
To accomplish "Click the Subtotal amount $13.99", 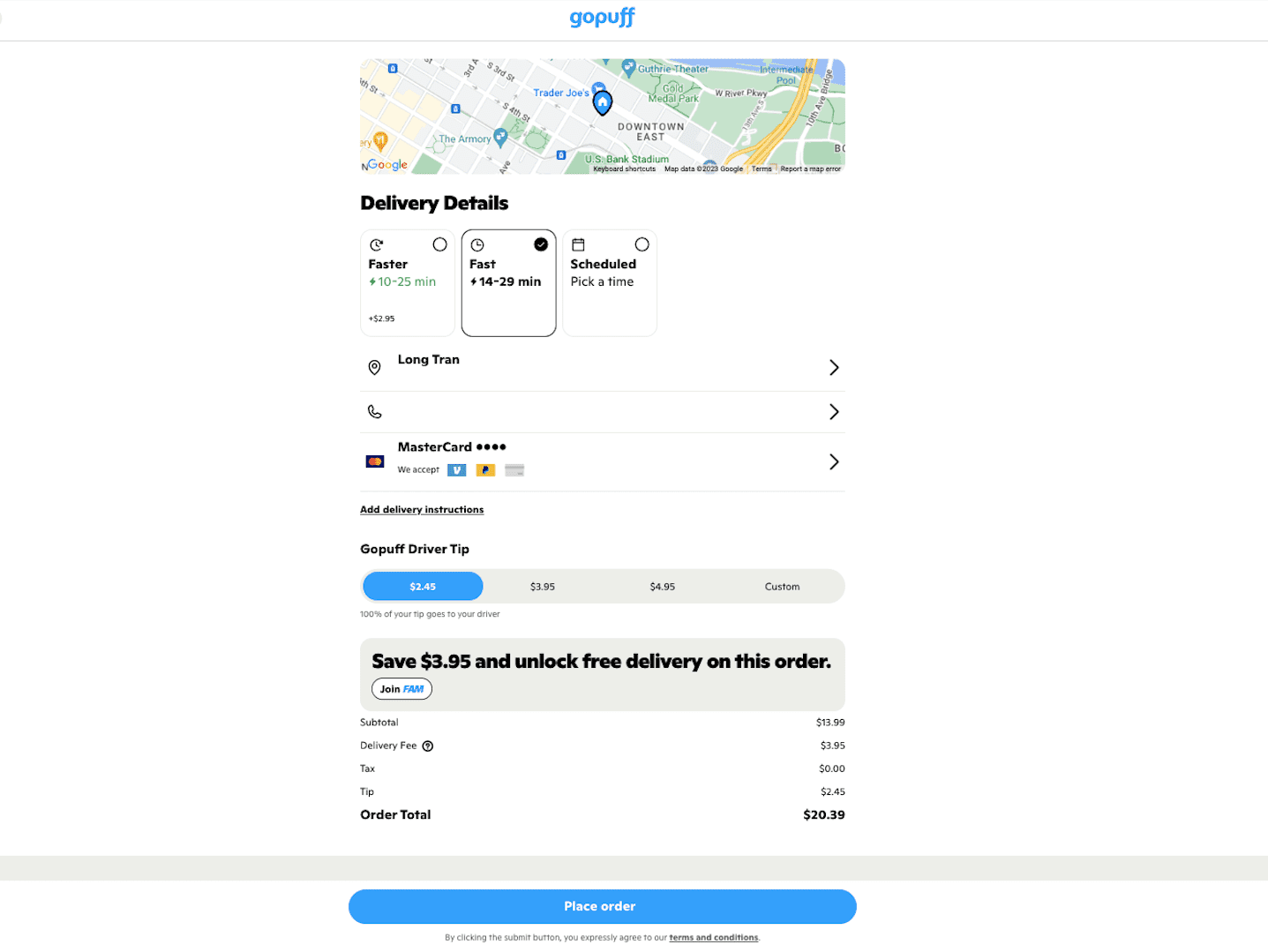I will pos(830,722).
